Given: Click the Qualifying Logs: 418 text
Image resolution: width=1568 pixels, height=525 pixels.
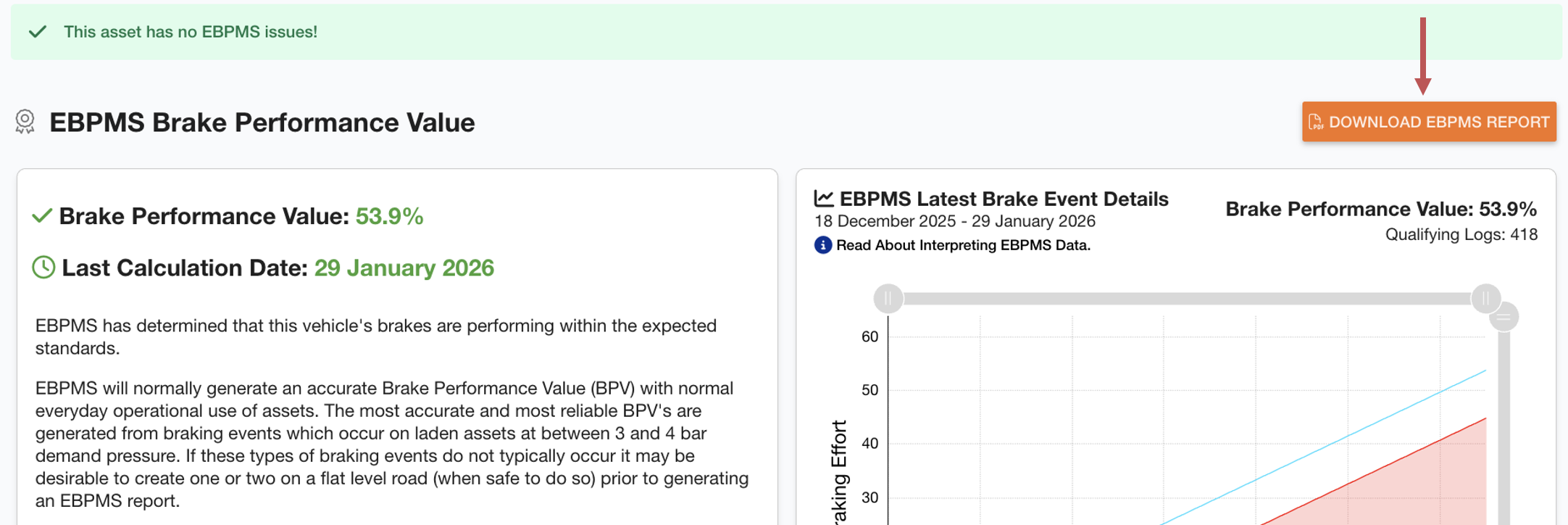Looking at the screenshot, I should pos(1461,234).
